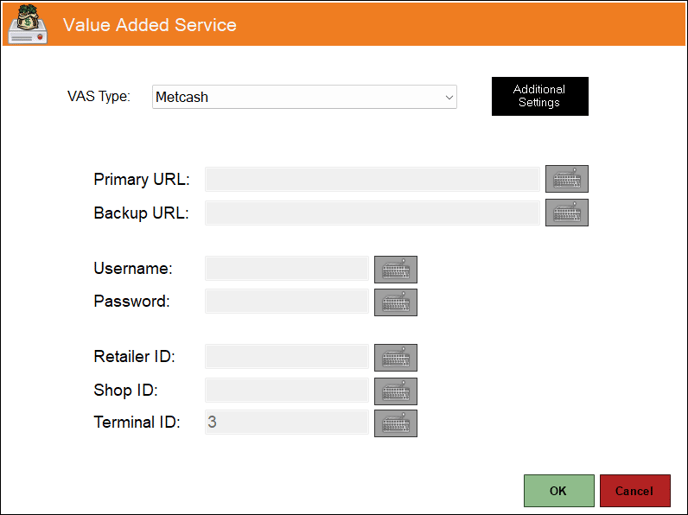688x515 pixels.
Task: Focus the Primary URL text field
Action: click(372, 179)
